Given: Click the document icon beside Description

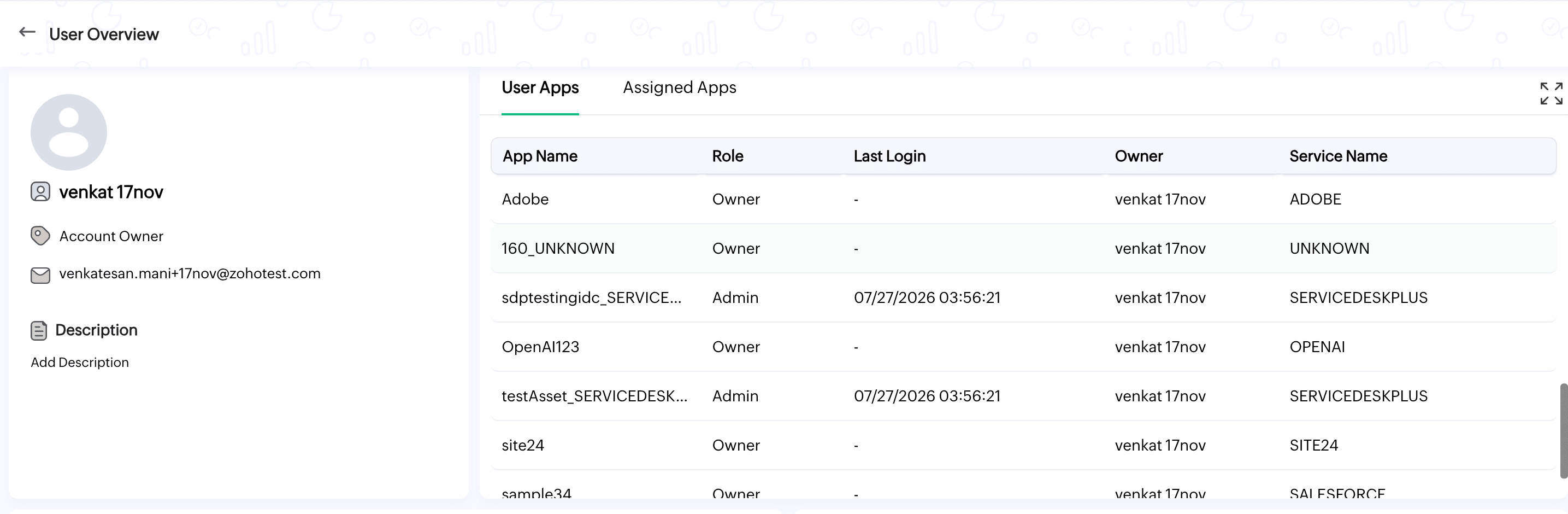Looking at the screenshot, I should coord(38,331).
